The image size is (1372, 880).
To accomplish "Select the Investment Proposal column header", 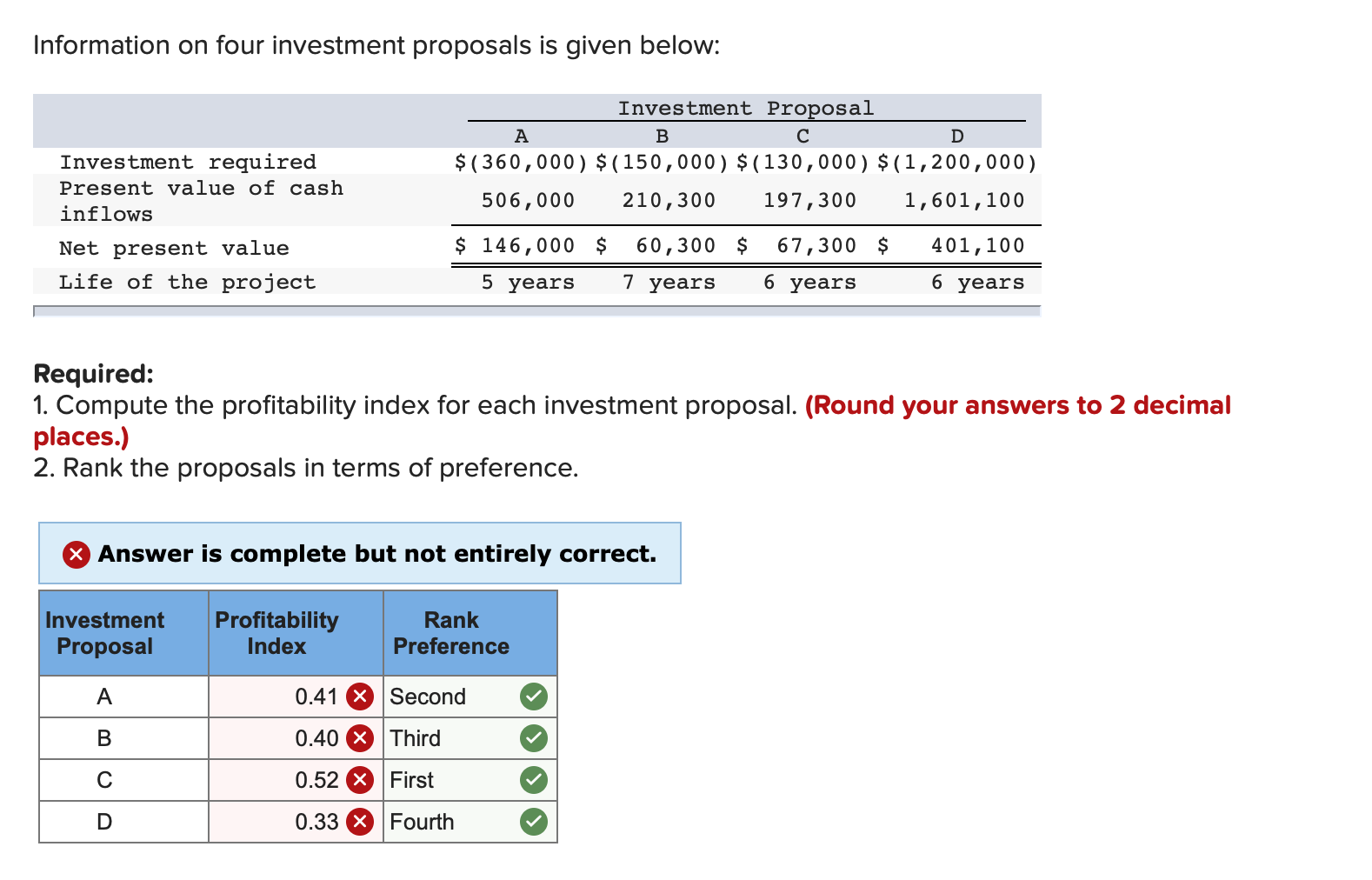I will [104, 632].
